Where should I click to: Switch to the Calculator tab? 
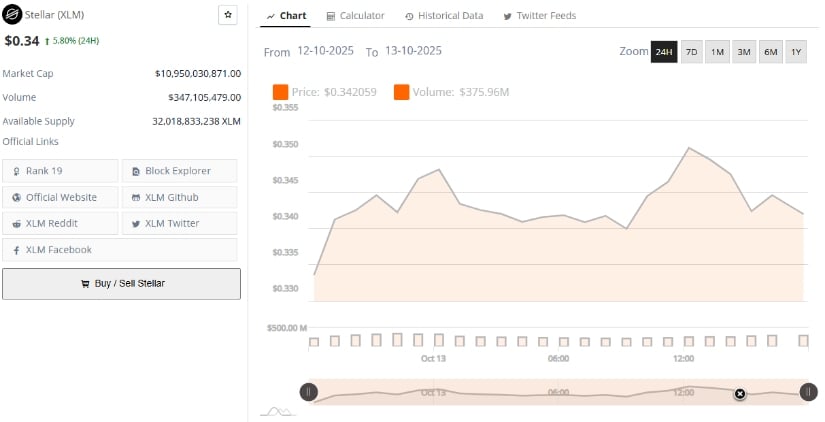tap(355, 16)
